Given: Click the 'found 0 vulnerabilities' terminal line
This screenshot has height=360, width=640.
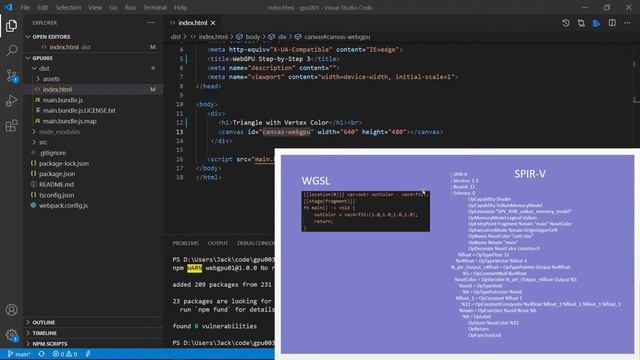Looking at the screenshot, I should 215,326.
